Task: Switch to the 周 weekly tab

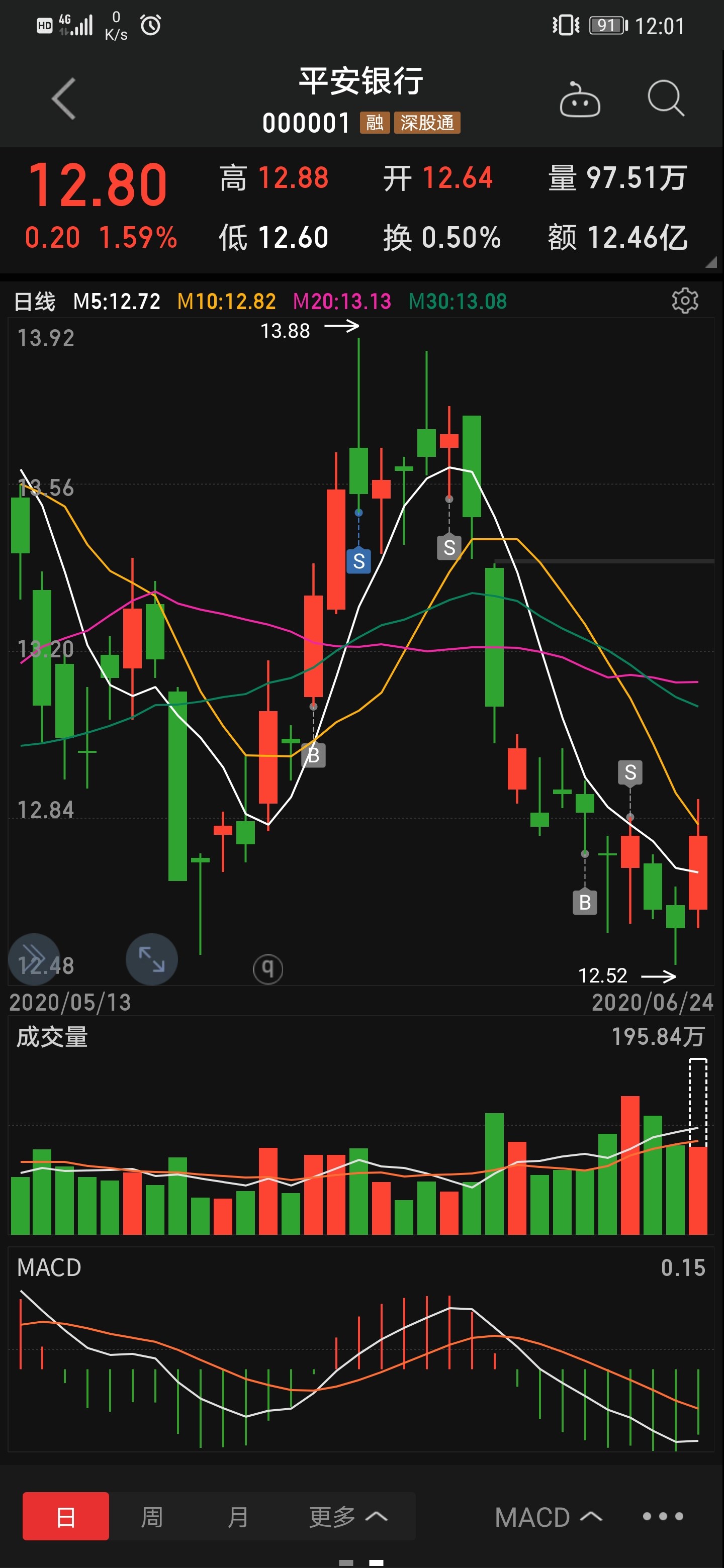Action: pyautogui.click(x=152, y=1516)
